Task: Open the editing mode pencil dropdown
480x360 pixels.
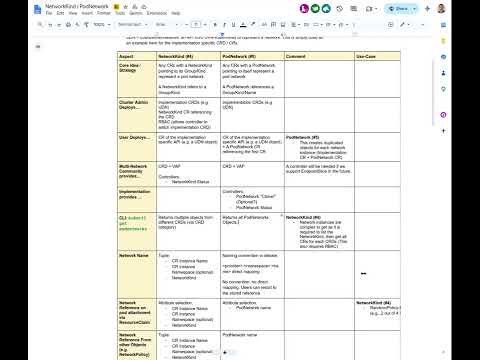Action: pyautogui.click(x=405, y=24)
